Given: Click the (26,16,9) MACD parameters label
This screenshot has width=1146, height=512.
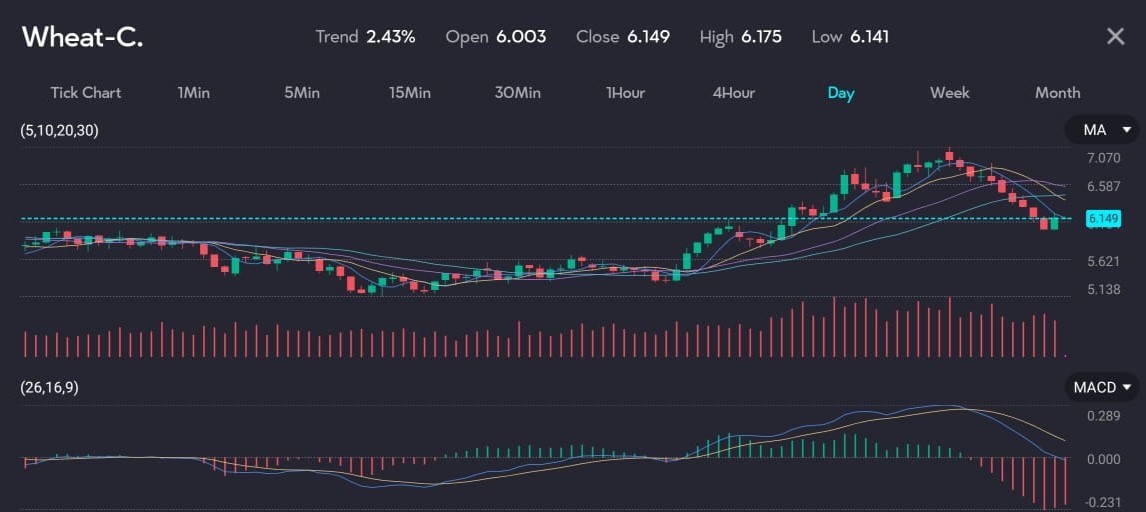Looking at the screenshot, I should [x=50, y=388].
